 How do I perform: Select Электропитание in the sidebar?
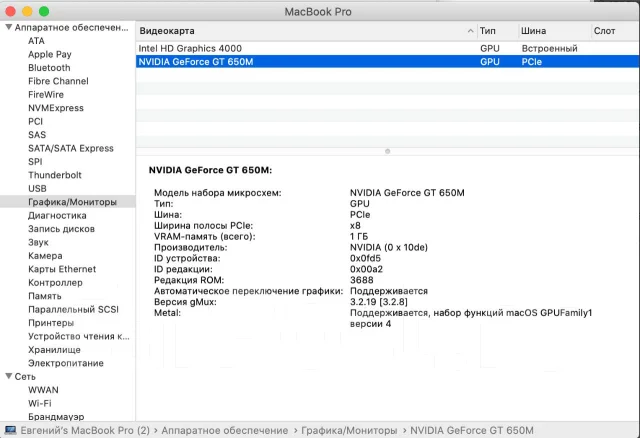tap(65, 363)
